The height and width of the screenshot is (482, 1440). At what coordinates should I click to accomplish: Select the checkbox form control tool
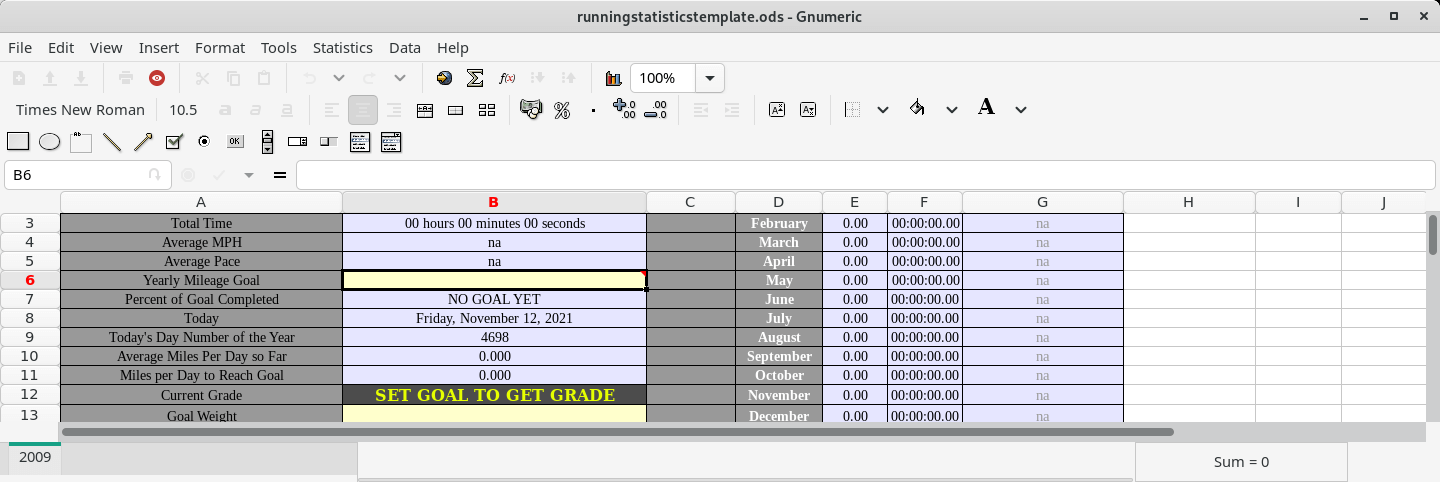pyautogui.click(x=173, y=142)
